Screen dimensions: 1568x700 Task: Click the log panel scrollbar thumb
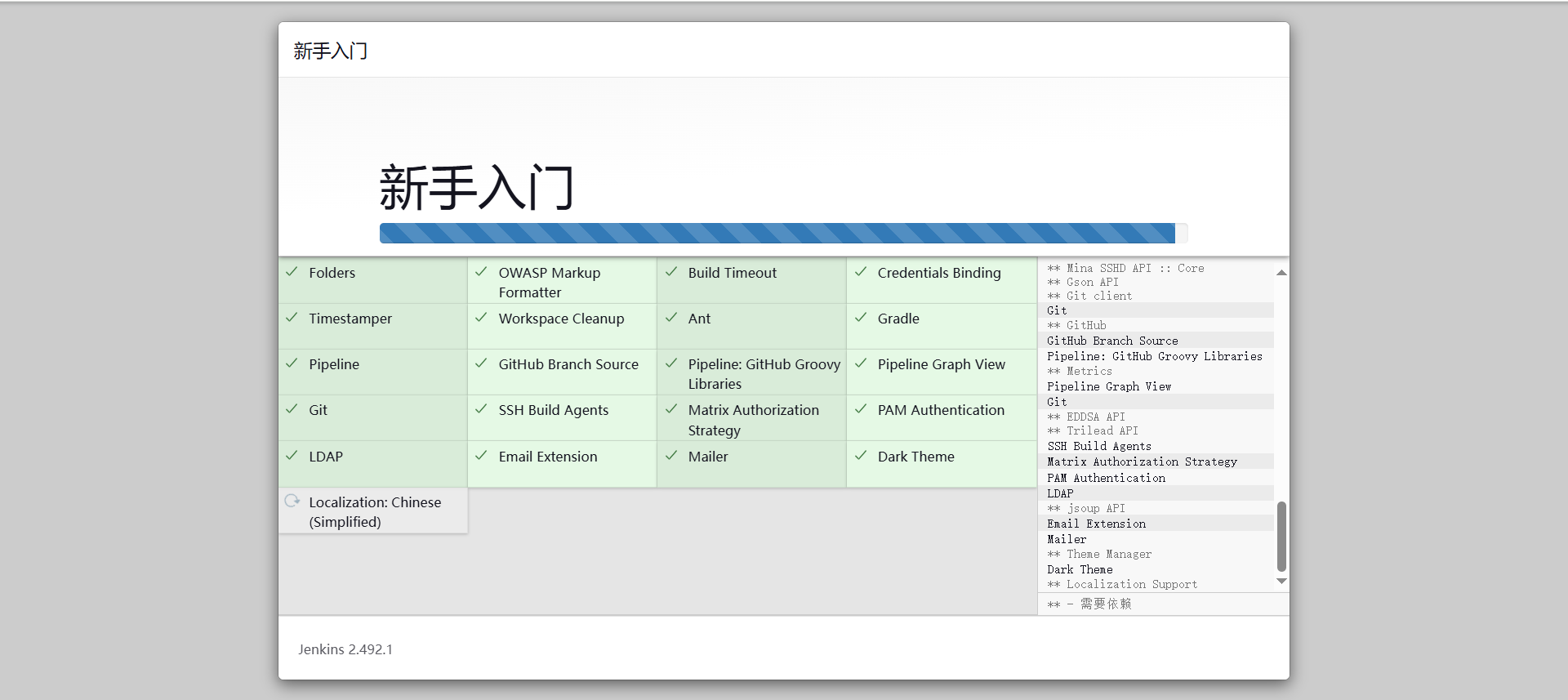pos(1281,537)
